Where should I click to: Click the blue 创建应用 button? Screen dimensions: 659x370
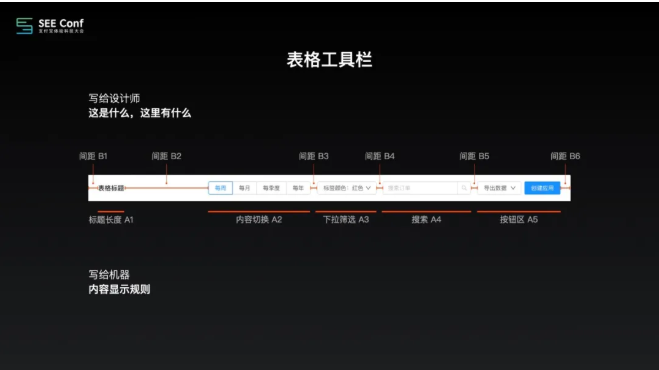[x=542, y=188]
